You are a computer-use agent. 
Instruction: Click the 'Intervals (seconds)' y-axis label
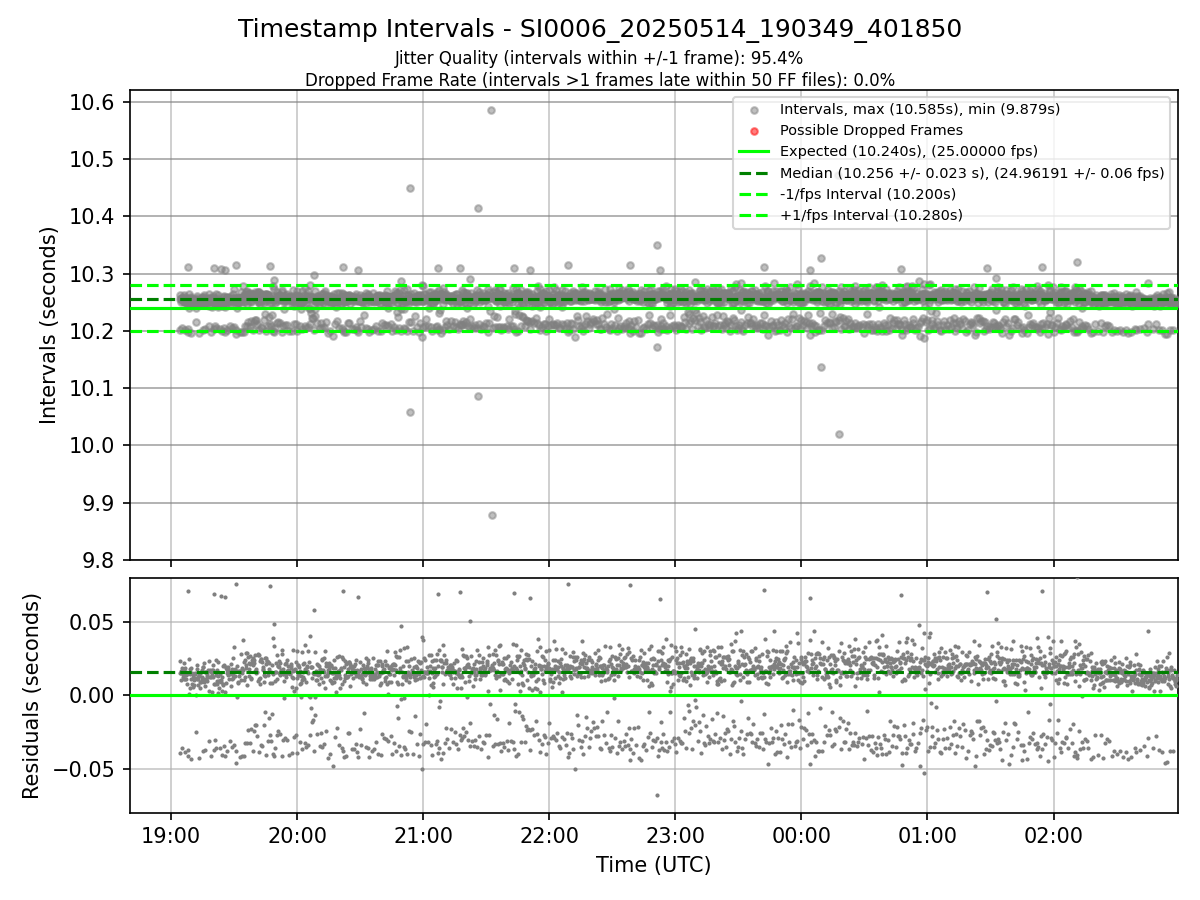49,324
